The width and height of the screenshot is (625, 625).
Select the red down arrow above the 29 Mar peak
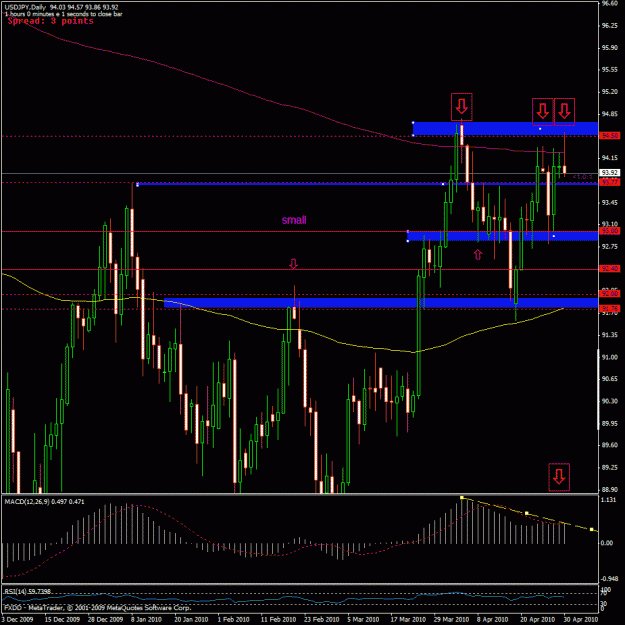point(462,107)
